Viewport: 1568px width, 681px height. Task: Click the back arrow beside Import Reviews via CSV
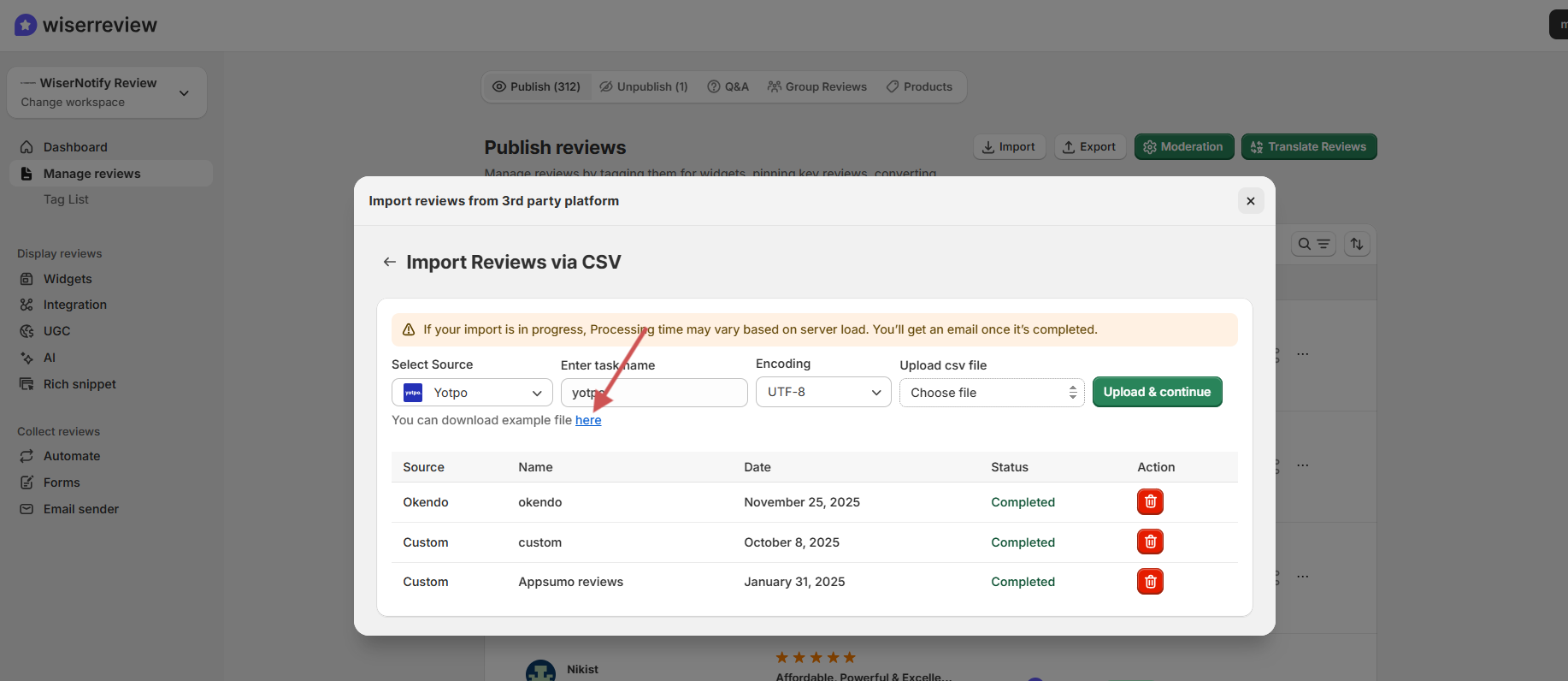pyautogui.click(x=390, y=262)
